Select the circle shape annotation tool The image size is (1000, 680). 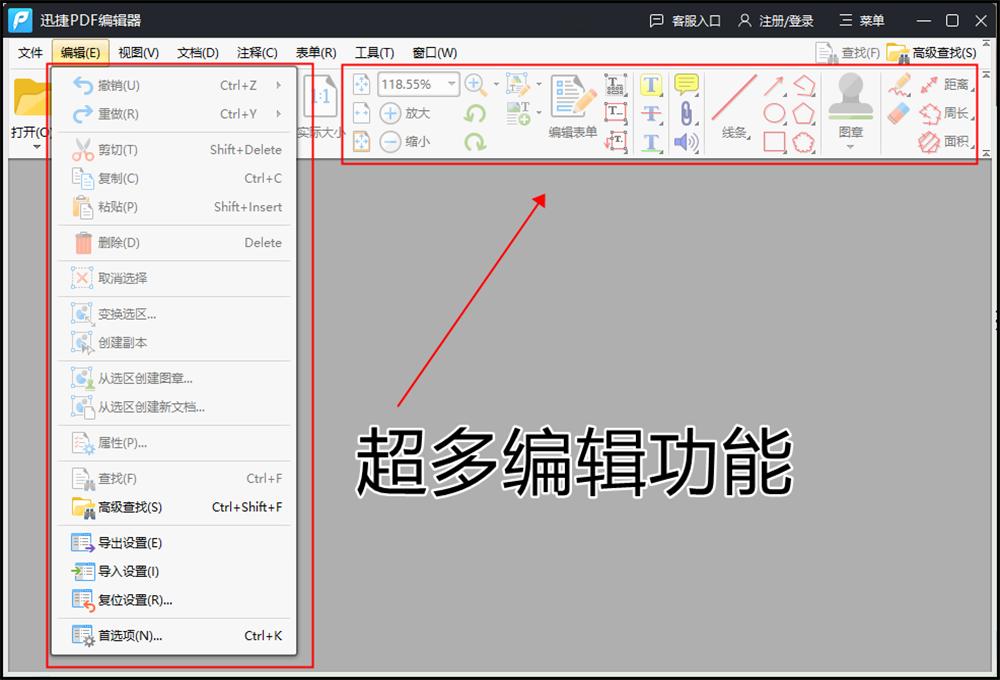[775, 113]
